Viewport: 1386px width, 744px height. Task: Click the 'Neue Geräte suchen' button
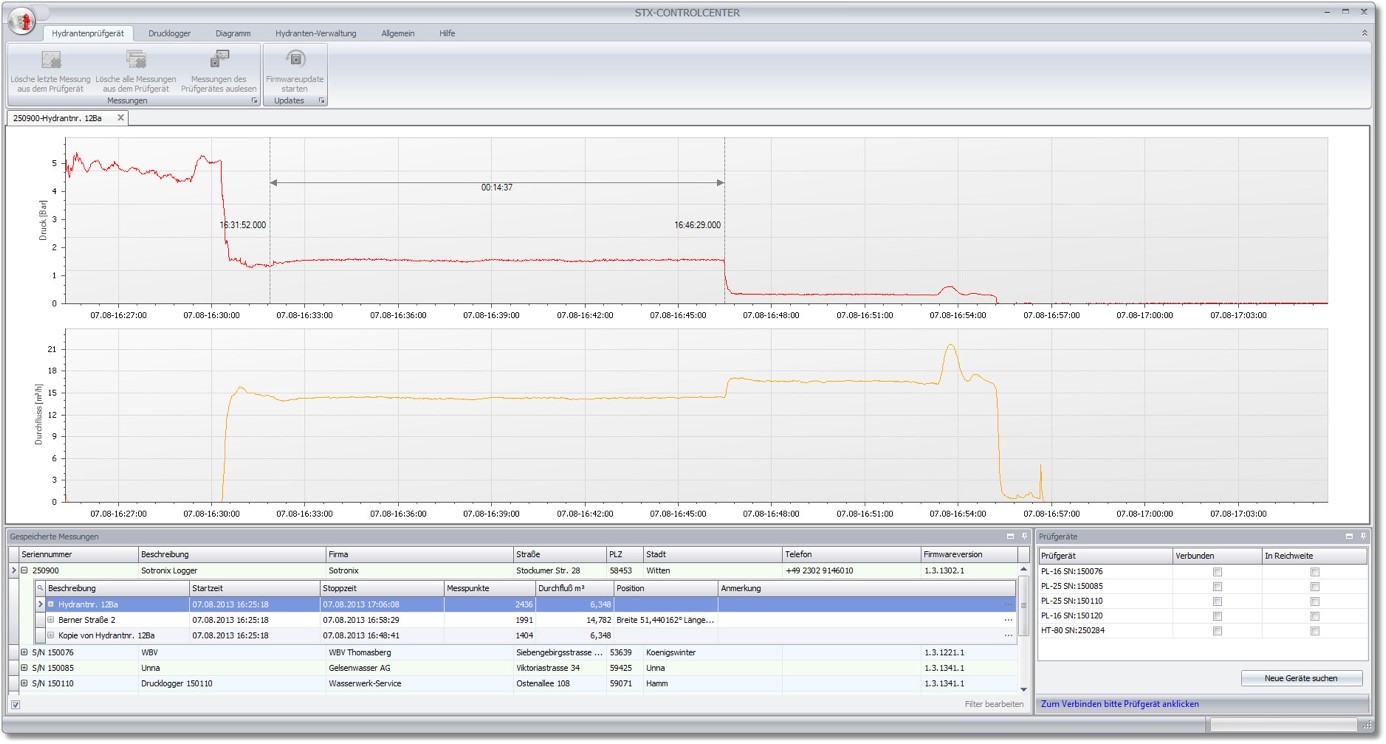click(1301, 678)
